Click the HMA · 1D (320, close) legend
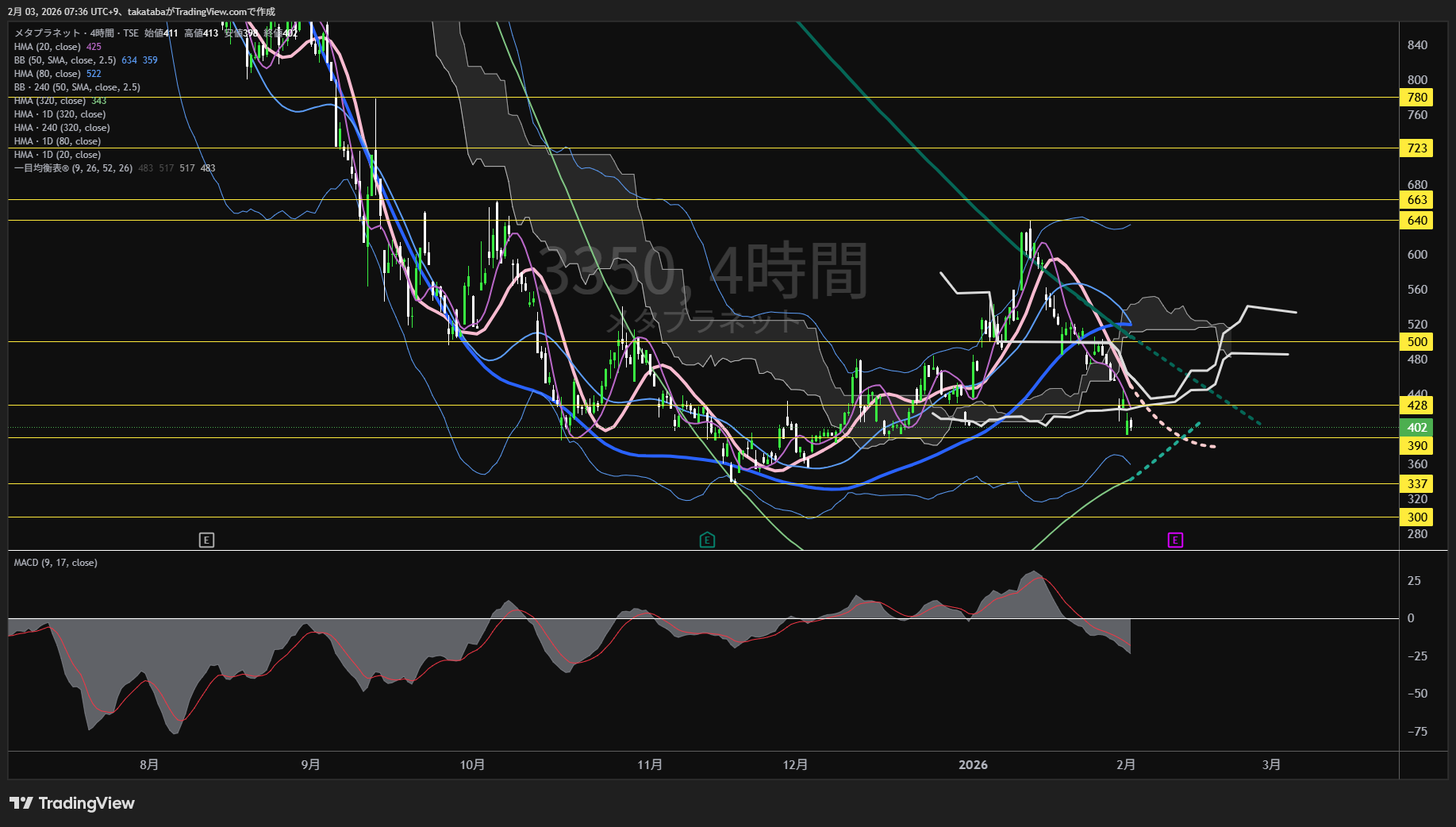1456x827 pixels. (x=60, y=114)
